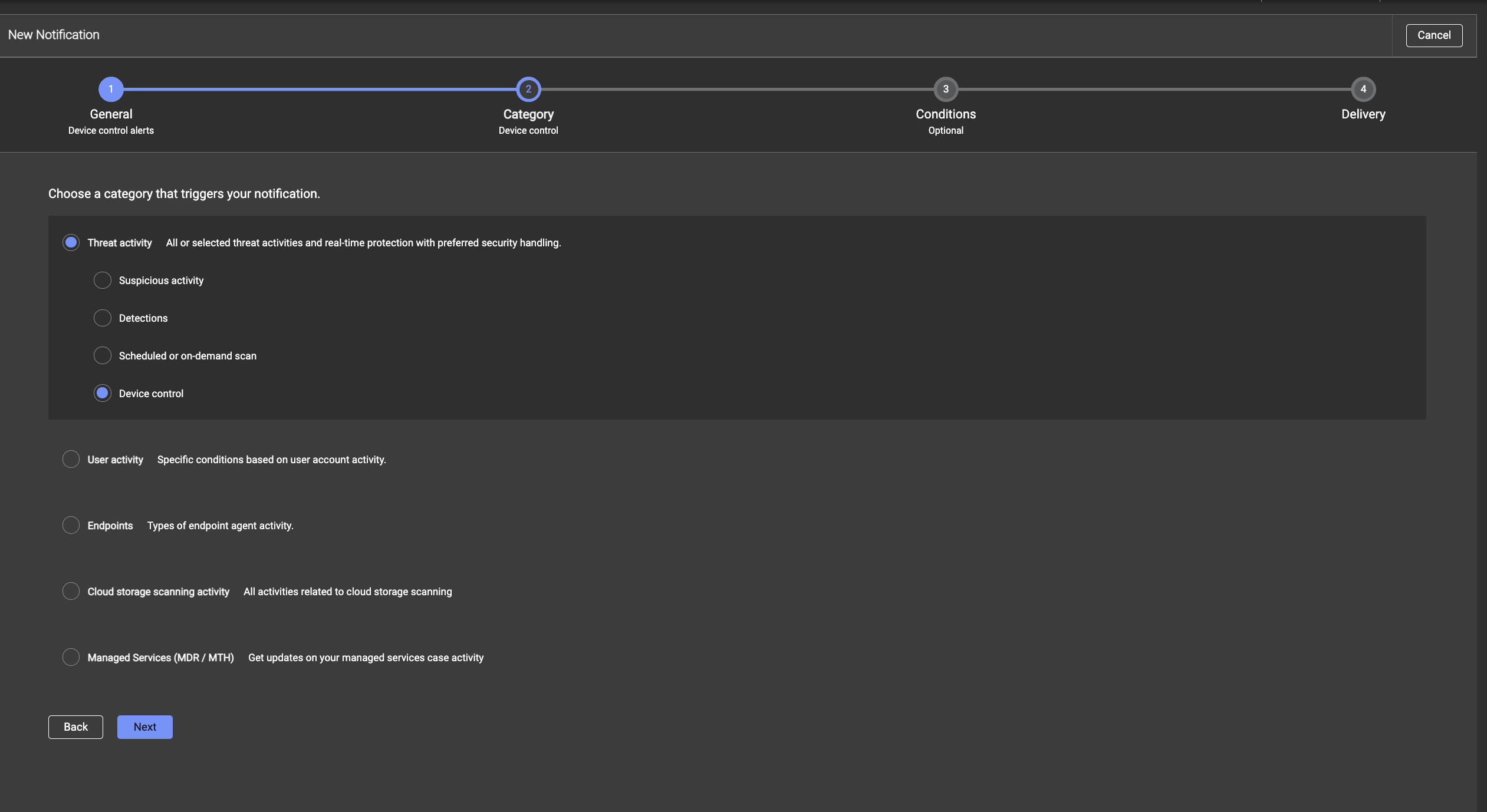Select Scheduled or on-demand scan option

coord(103,356)
